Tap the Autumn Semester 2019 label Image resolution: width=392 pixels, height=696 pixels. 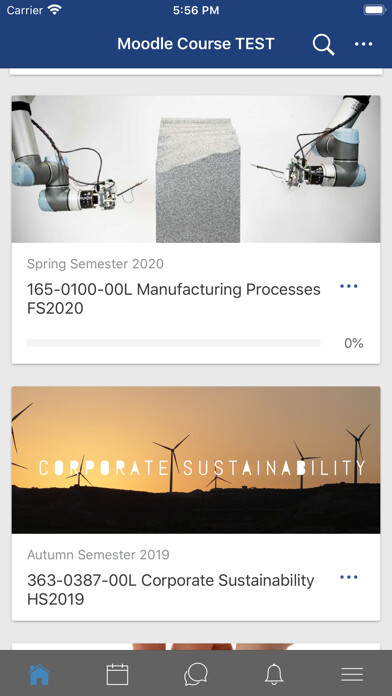tap(98, 555)
